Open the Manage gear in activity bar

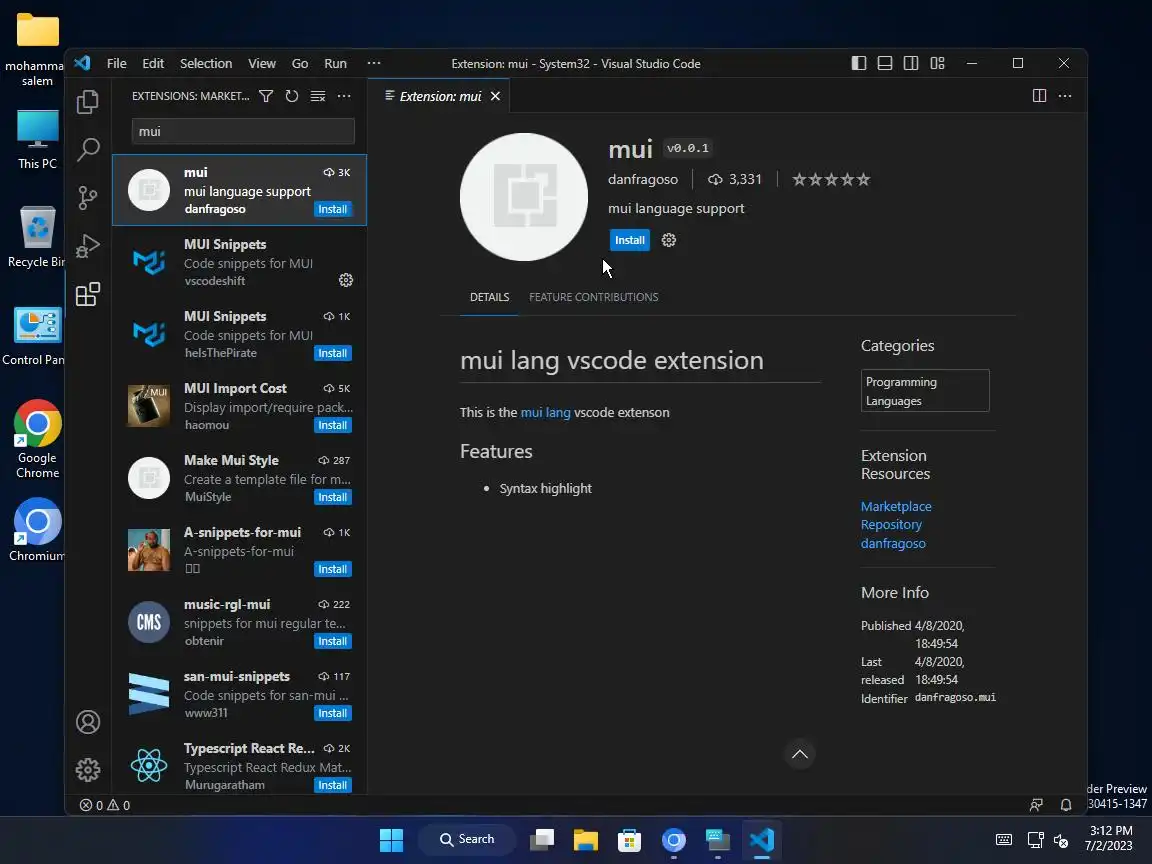pyautogui.click(x=87, y=770)
